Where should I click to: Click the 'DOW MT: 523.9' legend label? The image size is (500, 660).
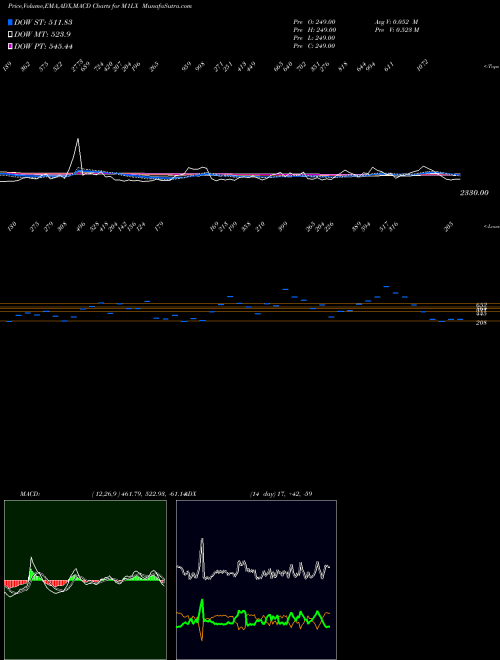[x=42, y=35]
